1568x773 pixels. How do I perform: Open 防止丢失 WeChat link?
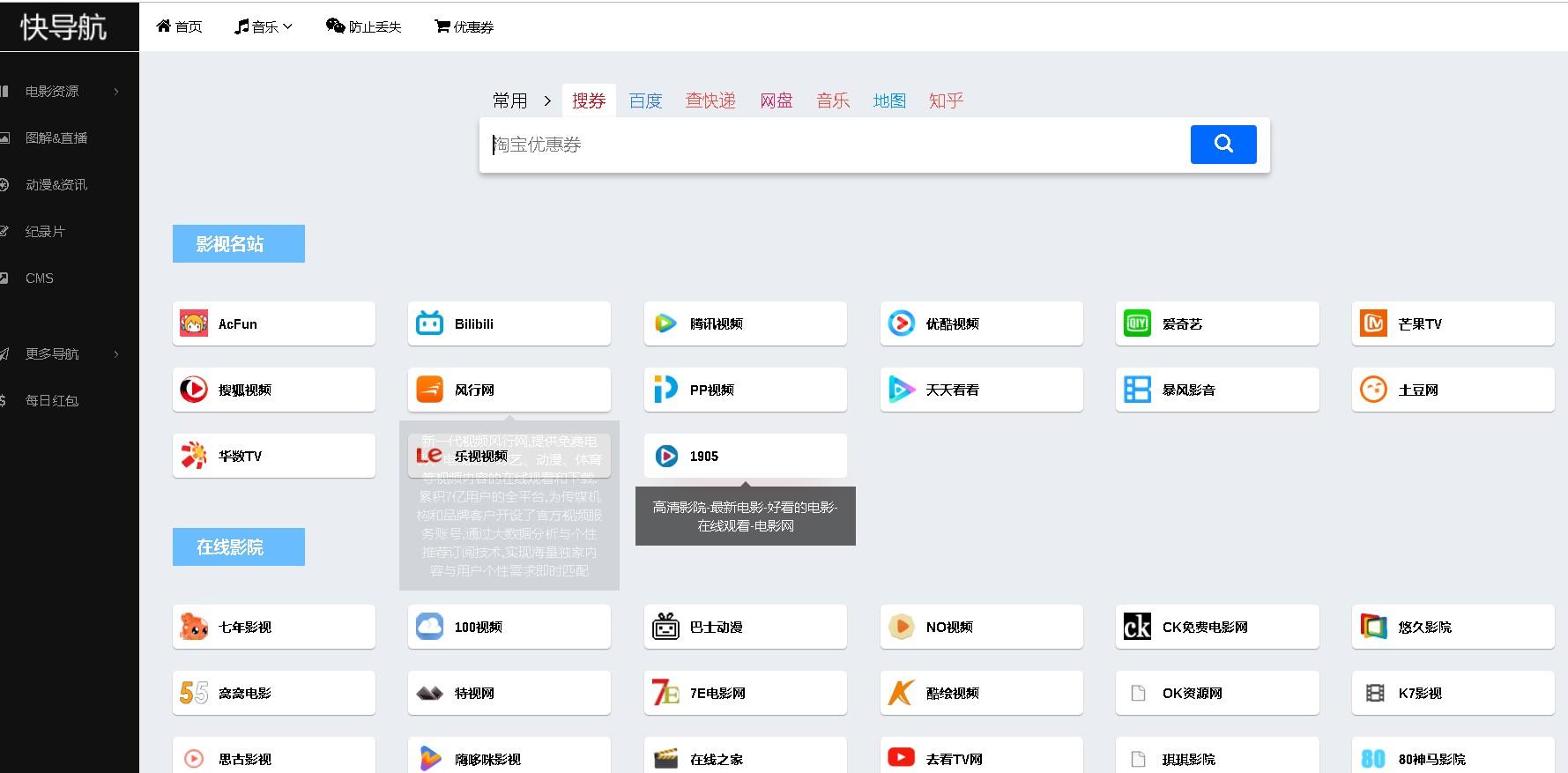(363, 26)
